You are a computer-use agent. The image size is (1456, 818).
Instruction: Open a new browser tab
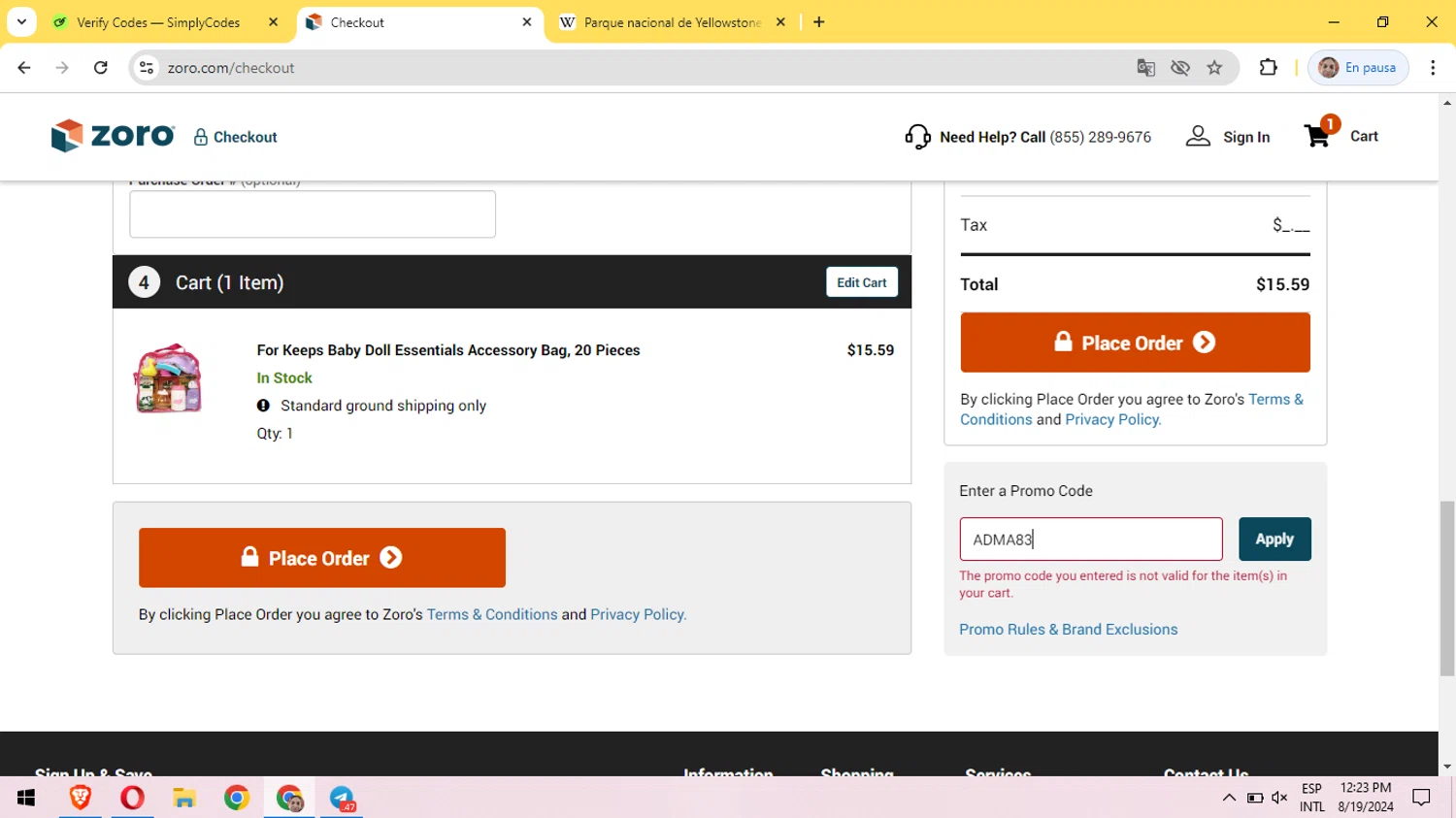coord(819,22)
